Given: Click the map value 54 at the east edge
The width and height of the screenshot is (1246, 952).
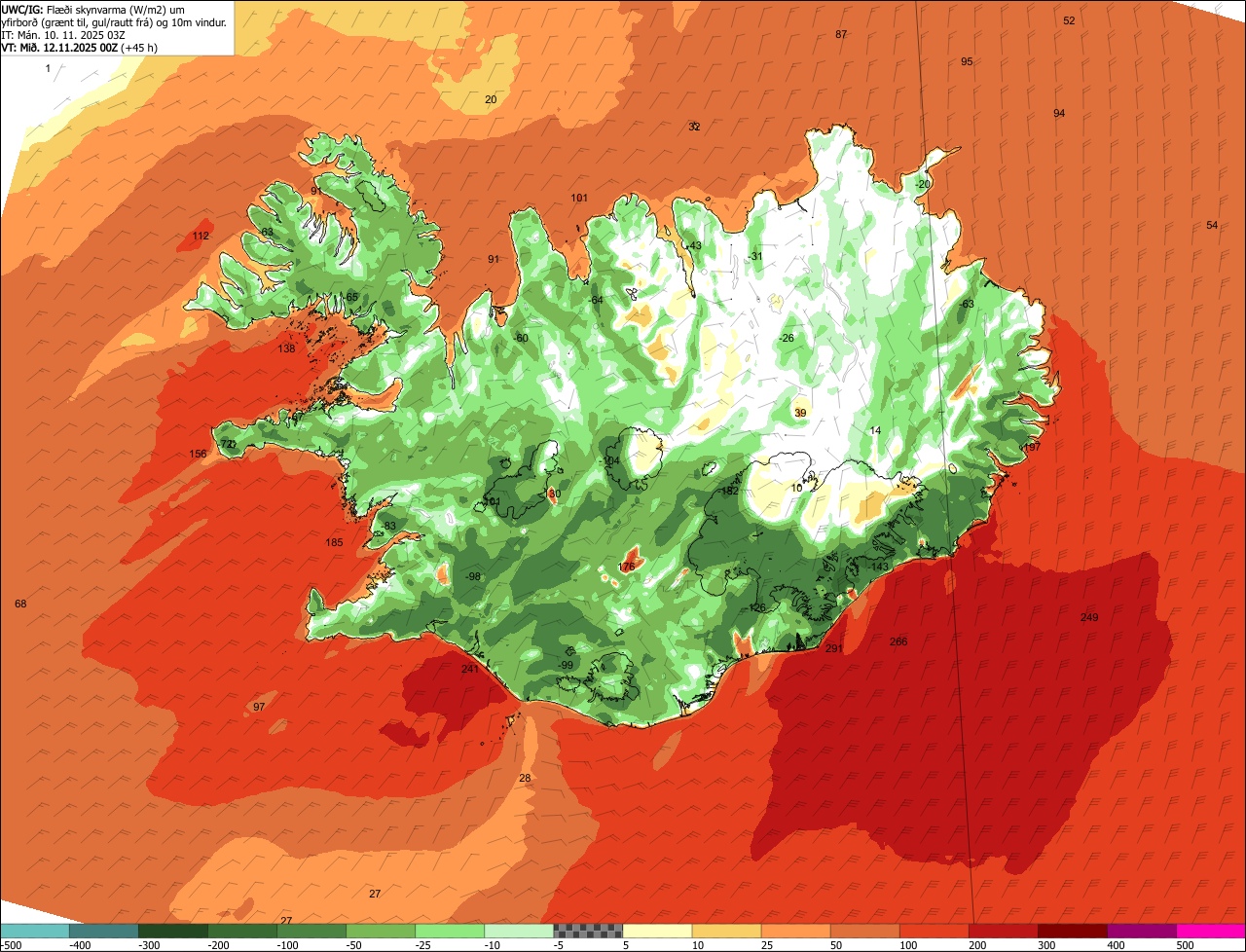Looking at the screenshot, I should 1212,225.
